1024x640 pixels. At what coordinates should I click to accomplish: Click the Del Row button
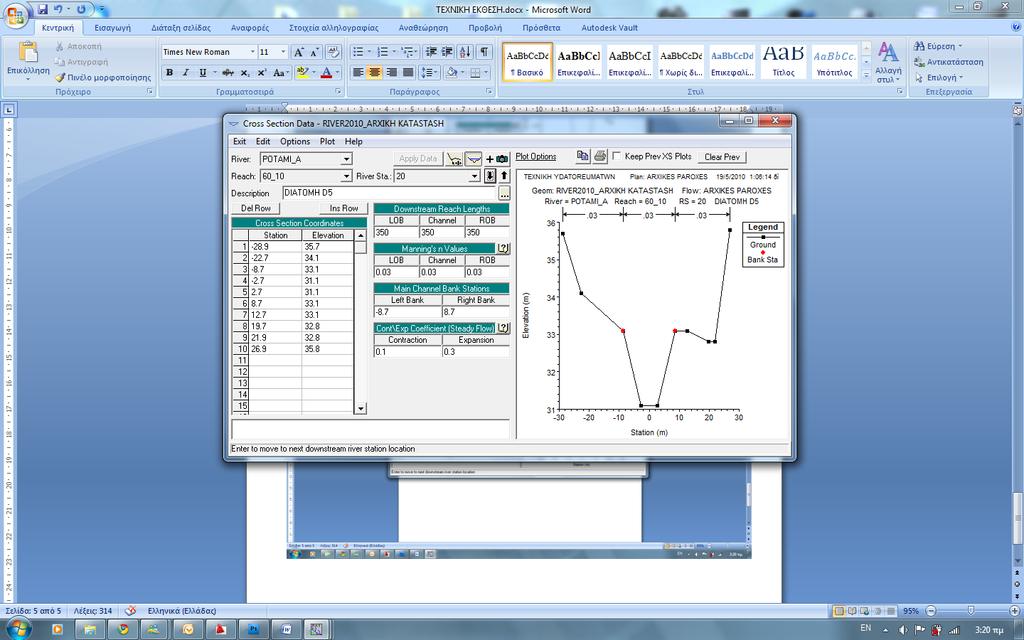point(255,208)
